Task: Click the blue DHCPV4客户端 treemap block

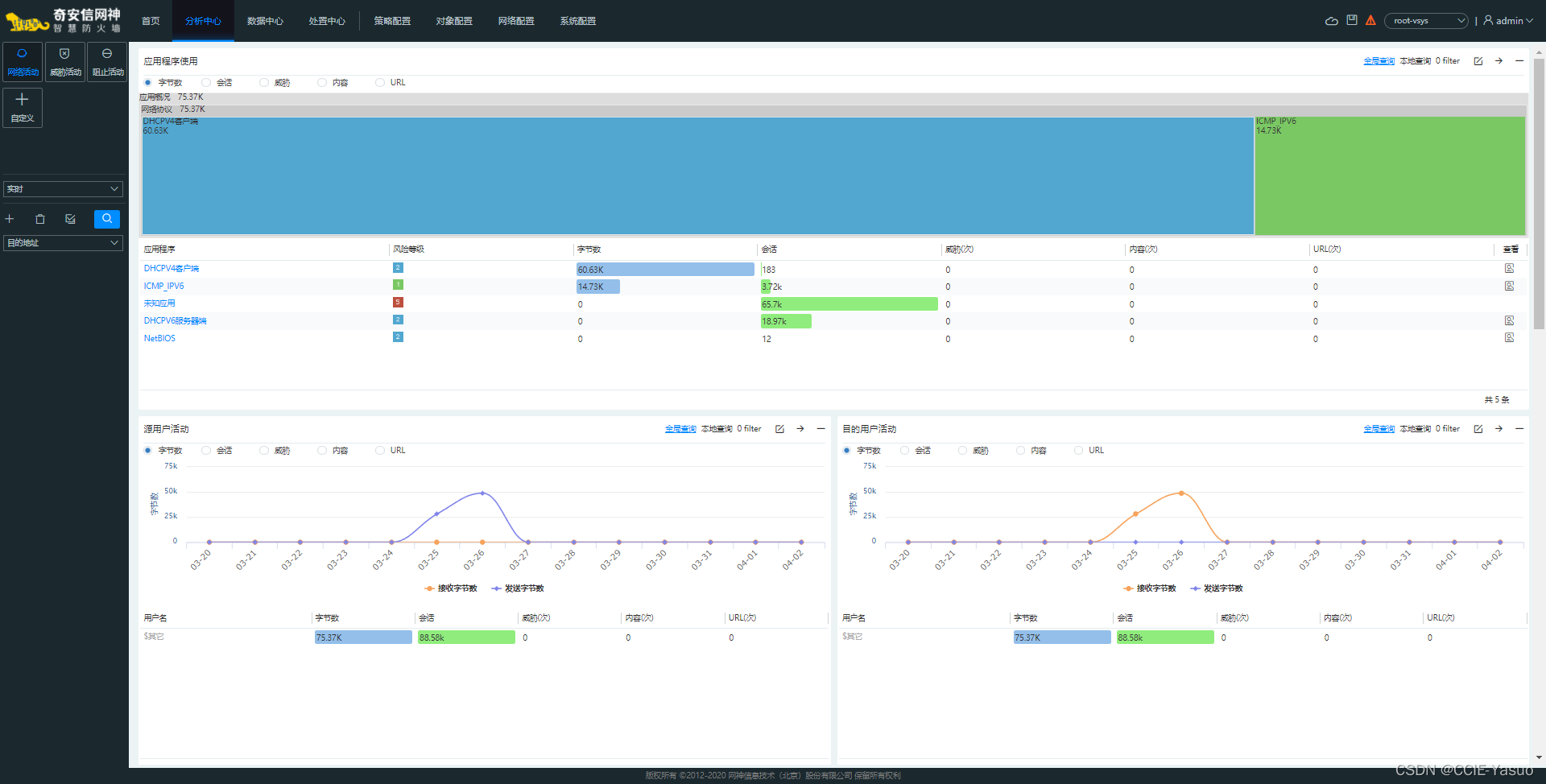Action: [697, 175]
